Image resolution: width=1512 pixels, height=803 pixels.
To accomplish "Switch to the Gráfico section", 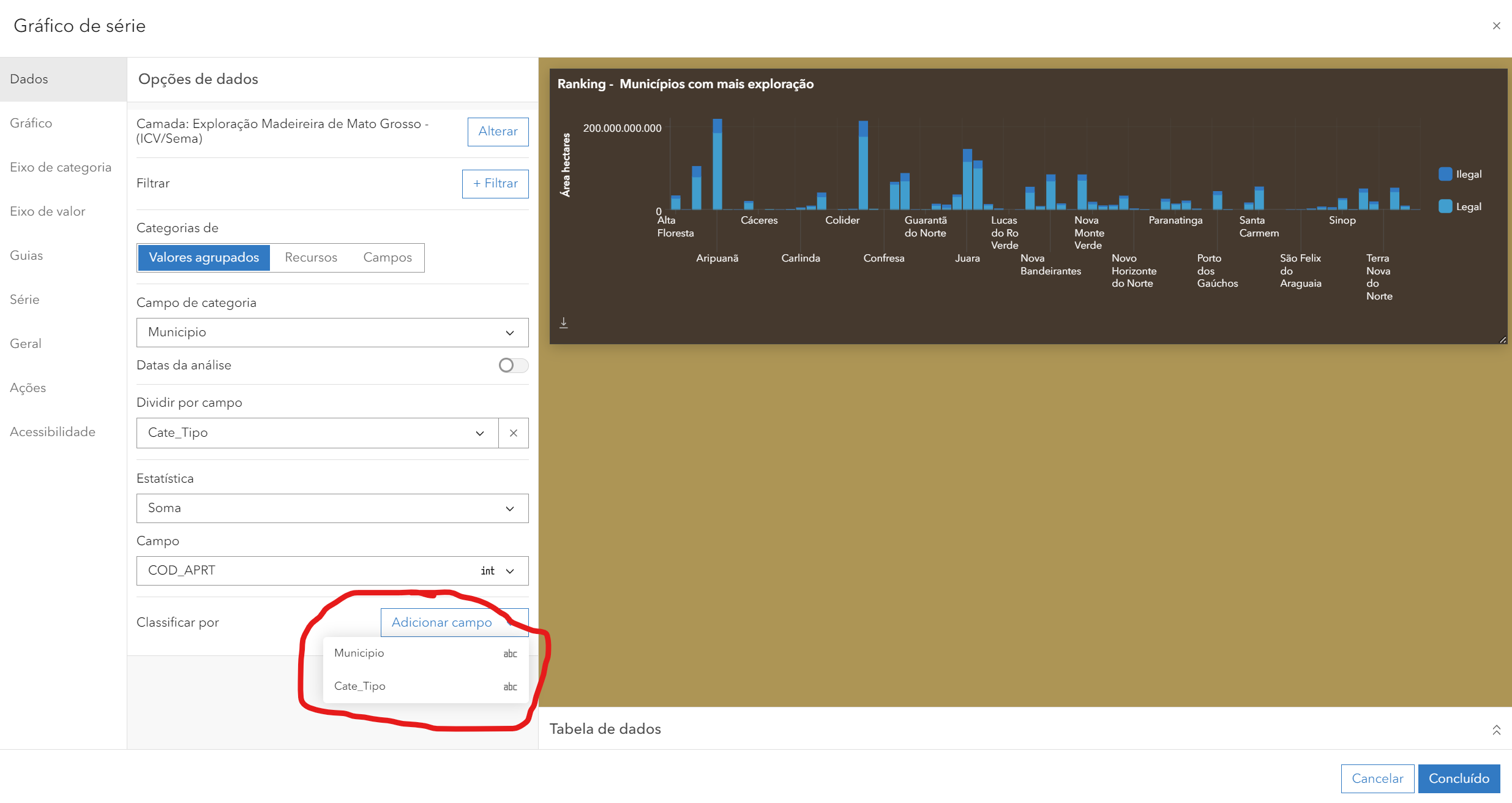I will pyautogui.click(x=31, y=123).
